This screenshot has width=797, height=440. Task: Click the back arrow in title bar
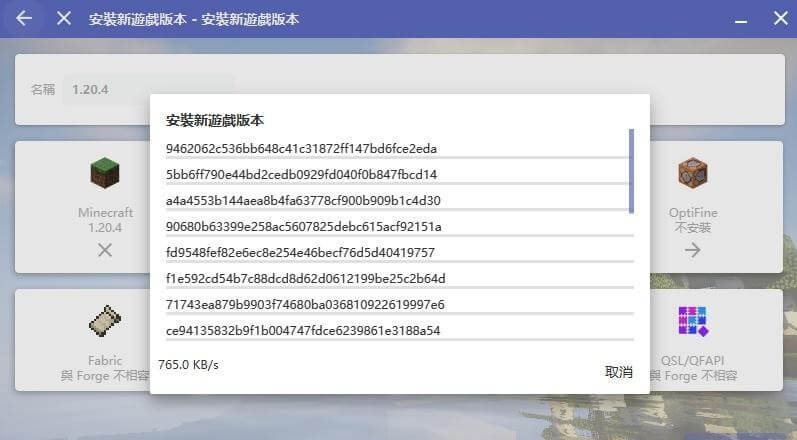click(24, 18)
